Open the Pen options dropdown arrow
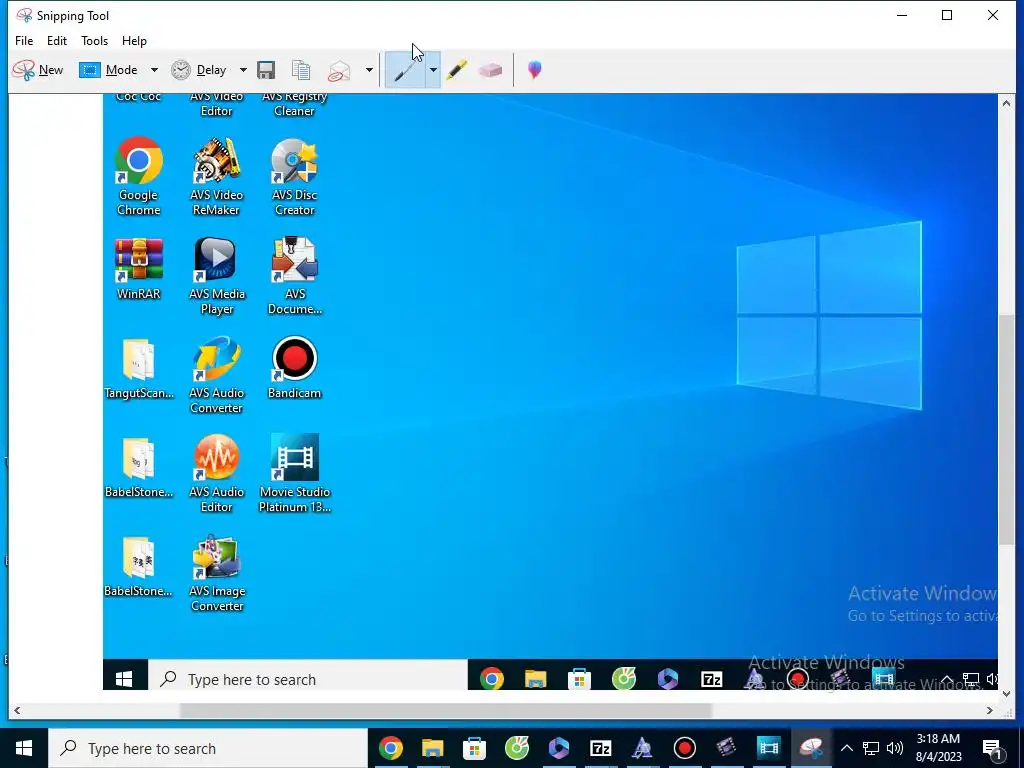Image resolution: width=1024 pixels, height=768 pixels. 433,70
